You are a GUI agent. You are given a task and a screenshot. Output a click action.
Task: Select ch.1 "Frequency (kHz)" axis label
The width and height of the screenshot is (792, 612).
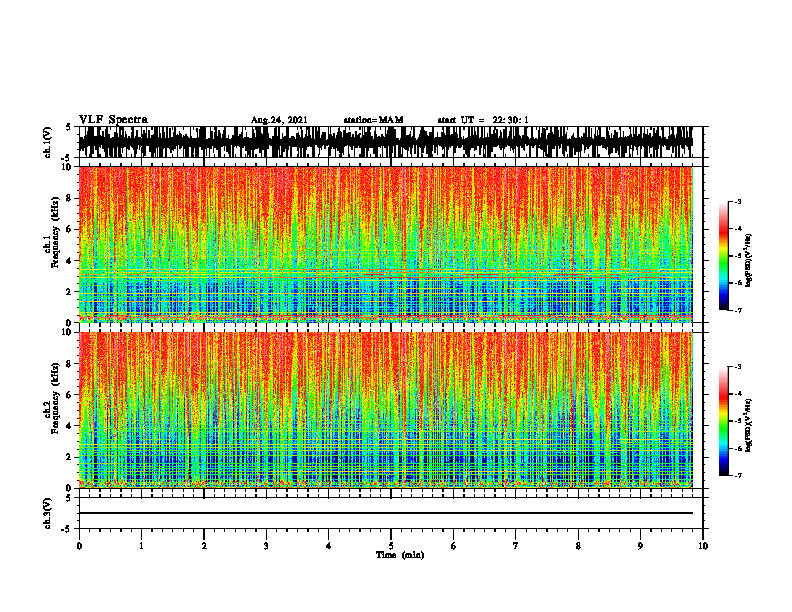click(x=55, y=233)
